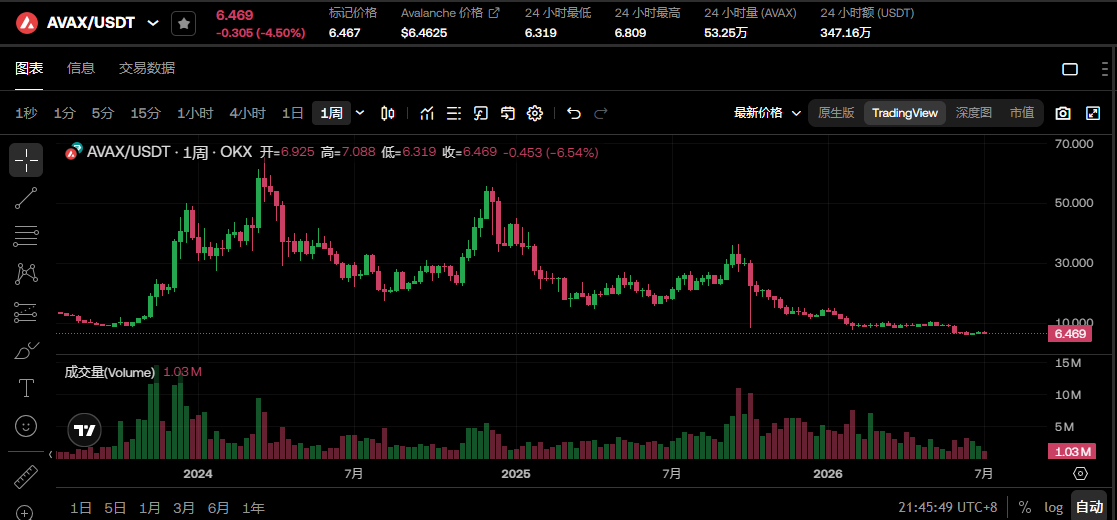Collapse the left drawing toolbar
This screenshot has height=520, width=1117.
point(51,454)
